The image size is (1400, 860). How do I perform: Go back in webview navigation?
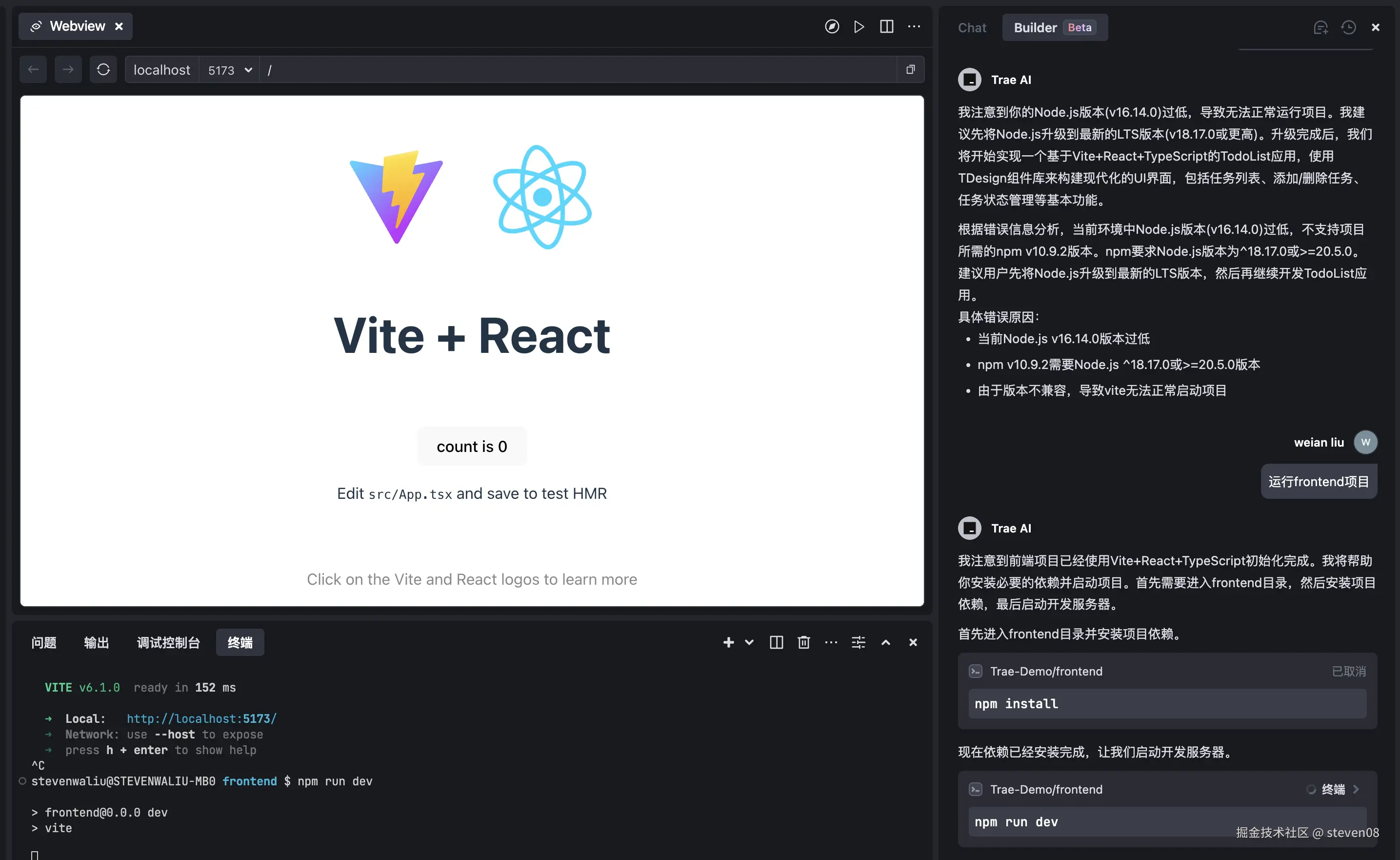point(33,69)
